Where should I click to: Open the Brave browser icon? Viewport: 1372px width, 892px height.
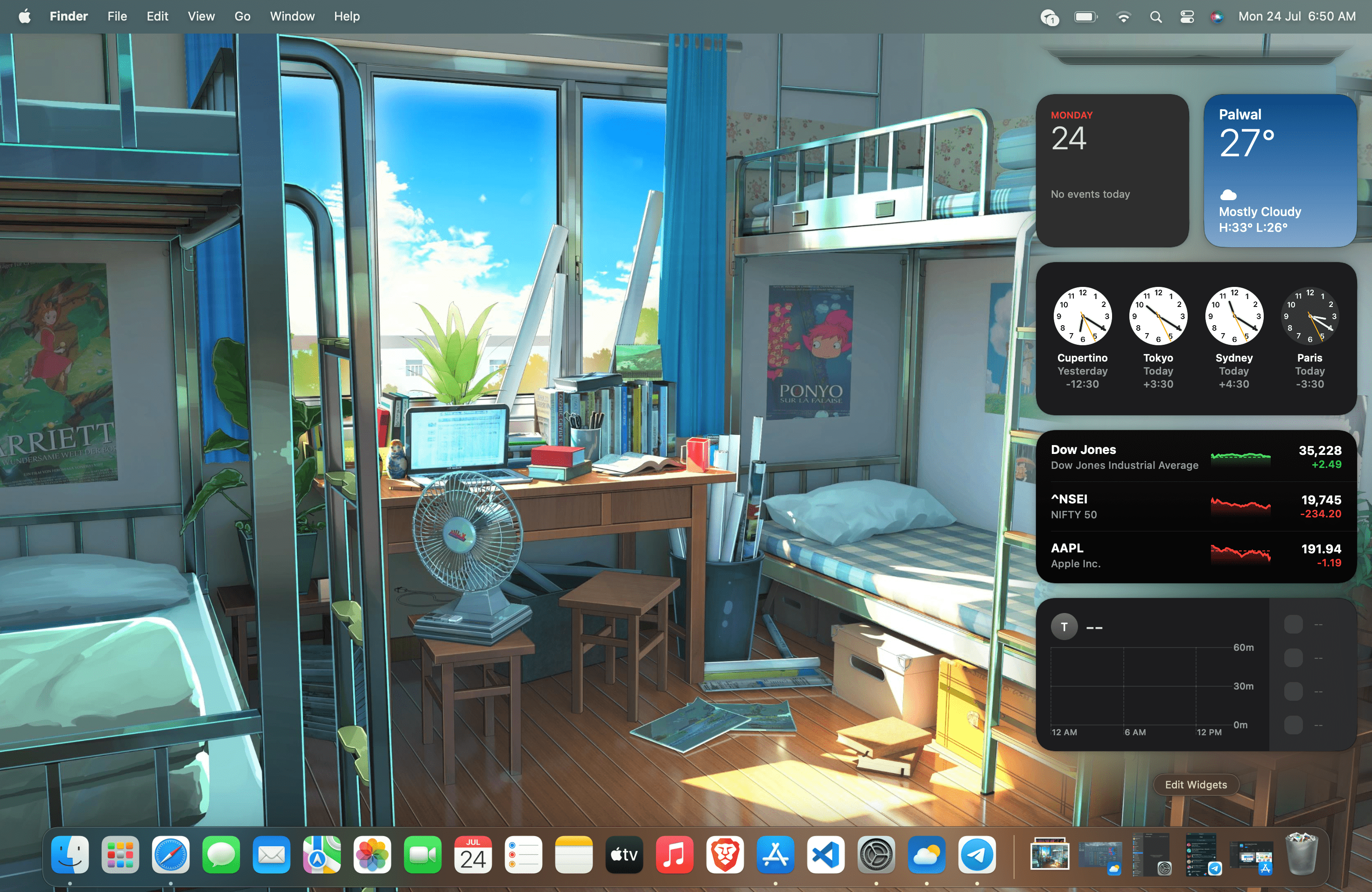tap(725, 855)
